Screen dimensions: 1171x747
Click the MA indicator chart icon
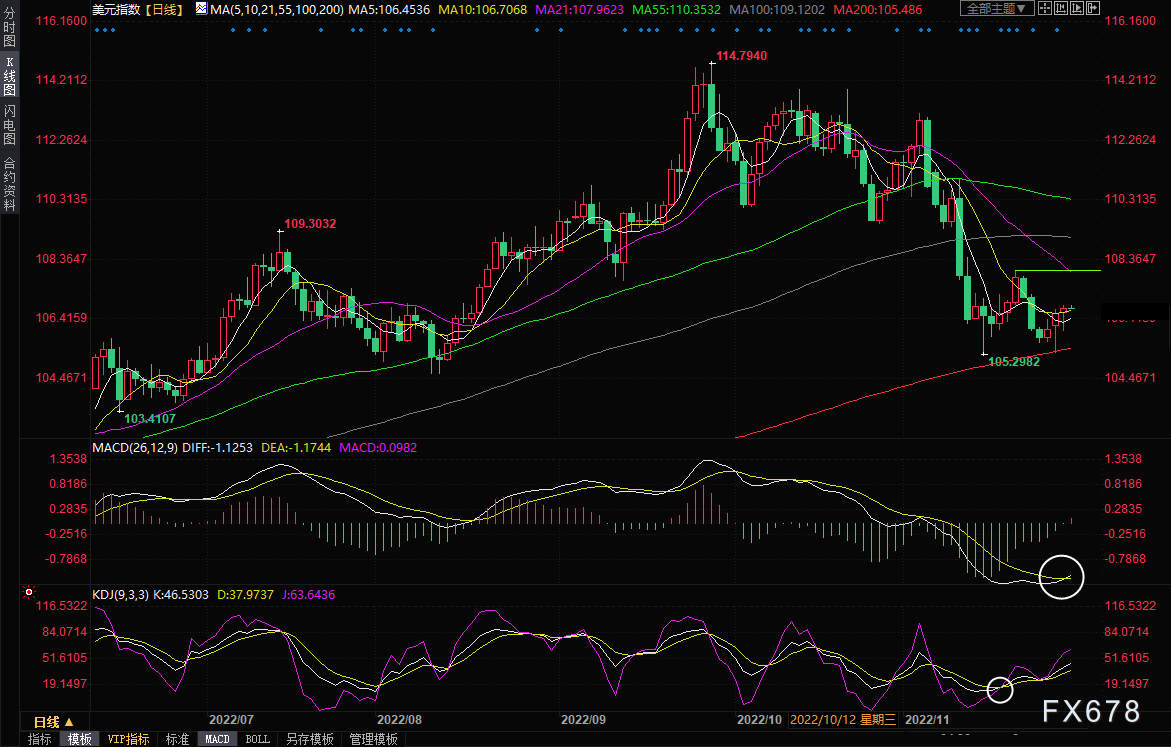click(x=201, y=9)
